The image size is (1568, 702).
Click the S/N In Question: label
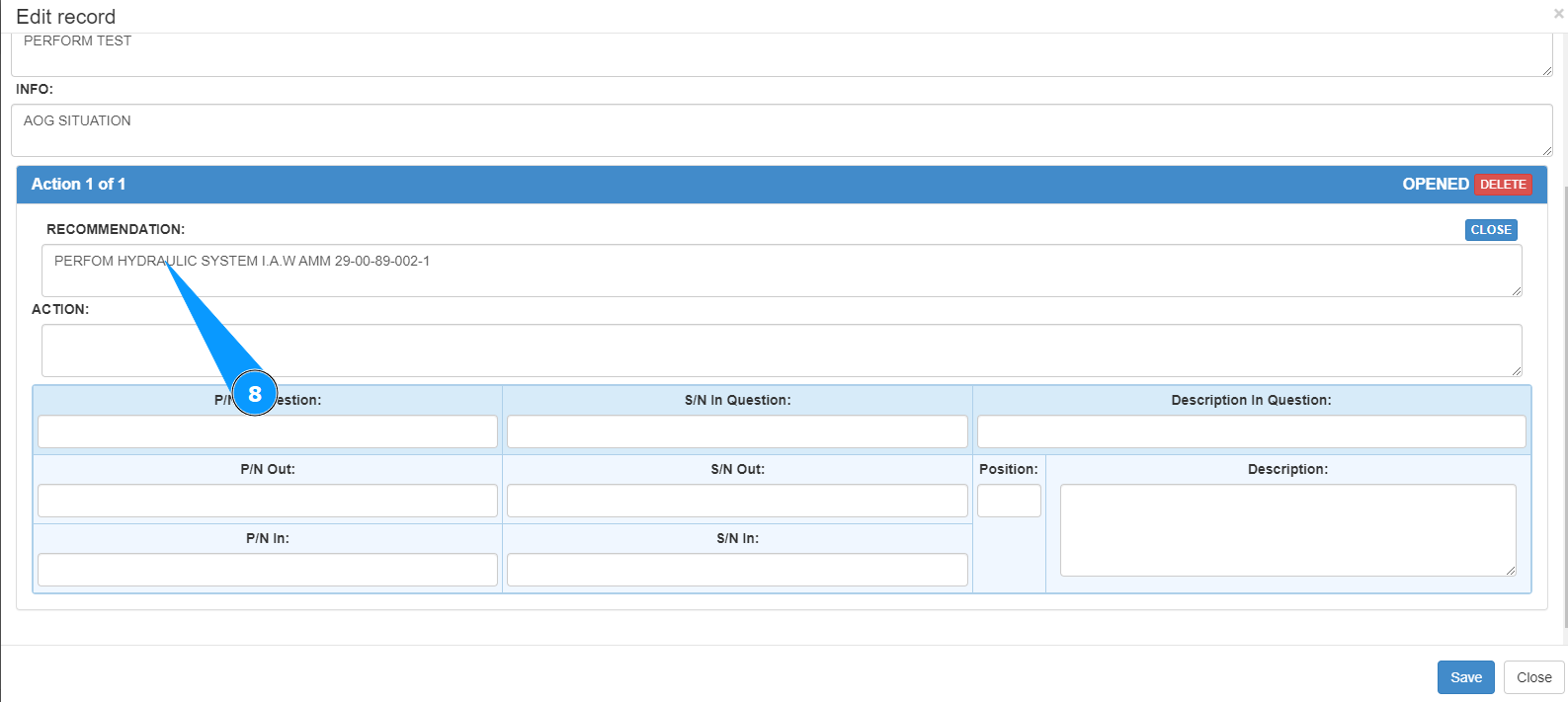738,400
